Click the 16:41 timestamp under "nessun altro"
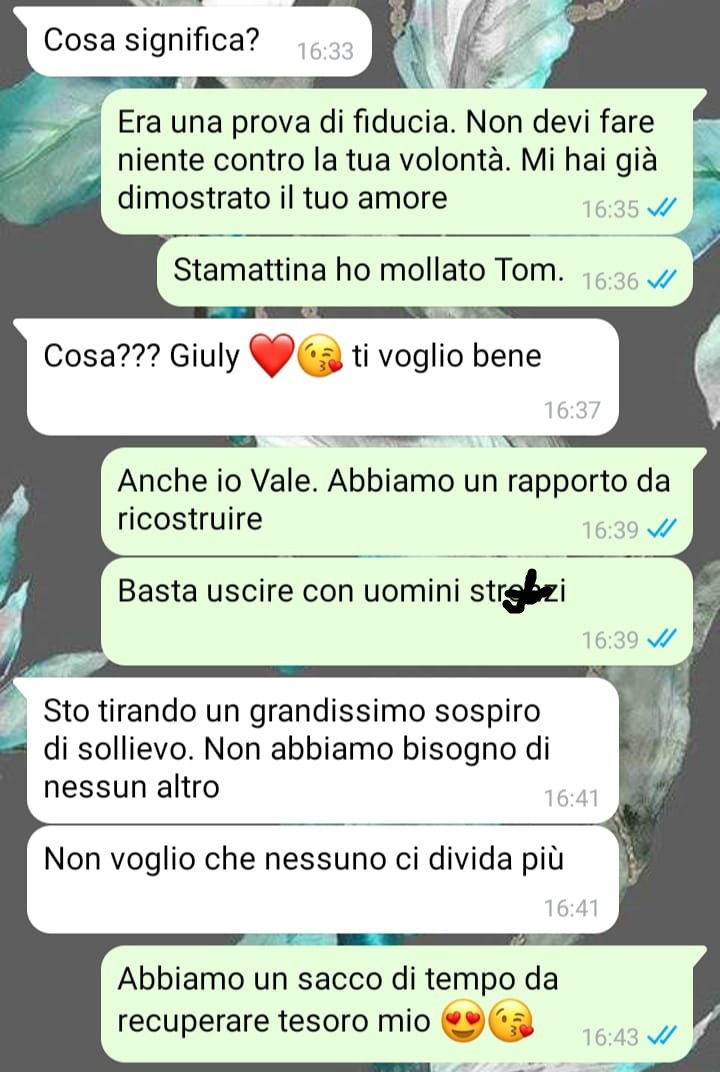This screenshot has width=720, height=1072. click(x=572, y=798)
